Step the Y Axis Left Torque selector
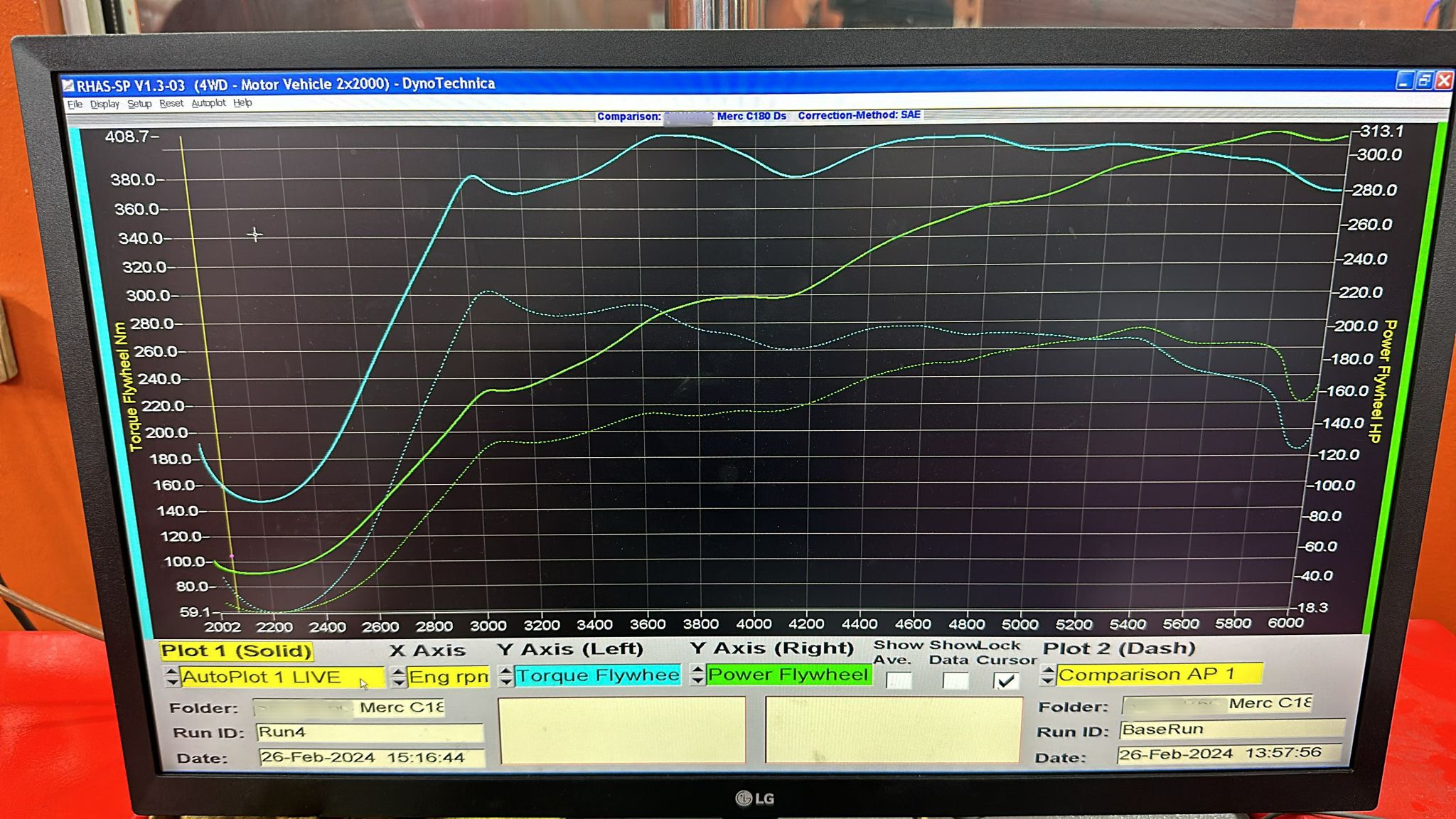 505,675
